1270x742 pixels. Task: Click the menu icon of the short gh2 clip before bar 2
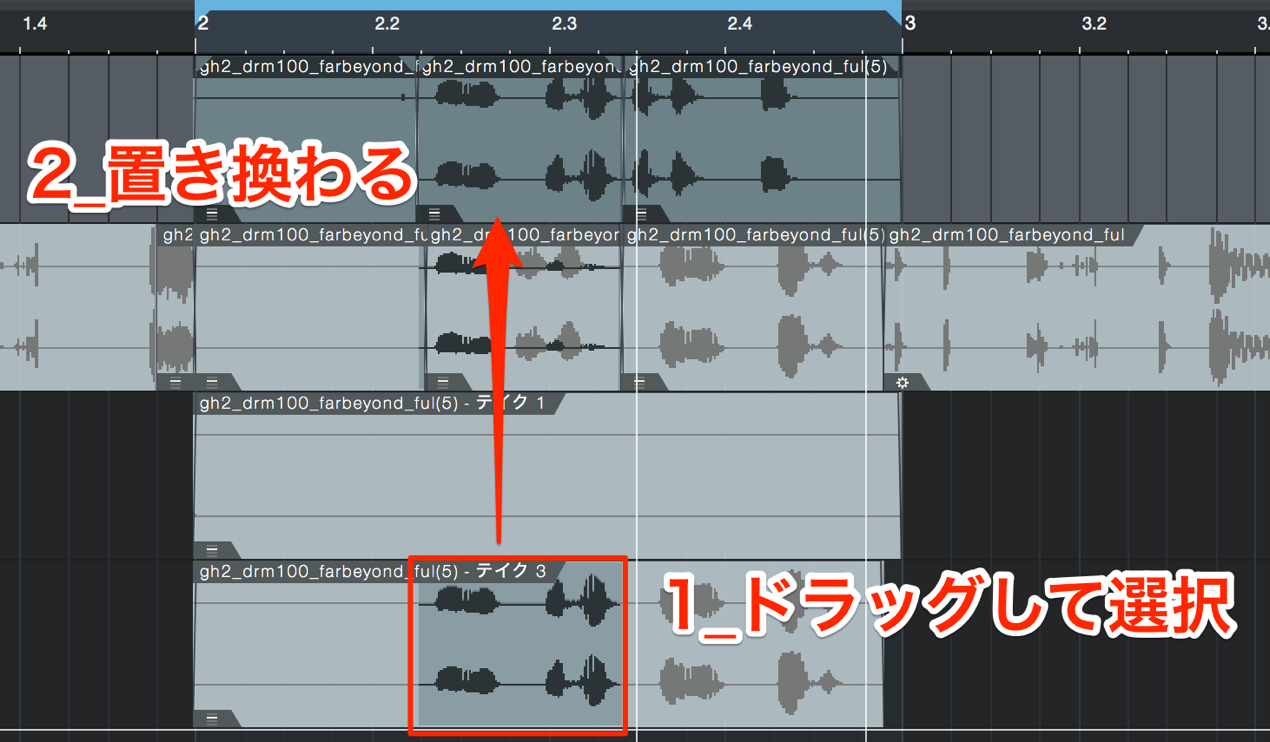[176, 382]
